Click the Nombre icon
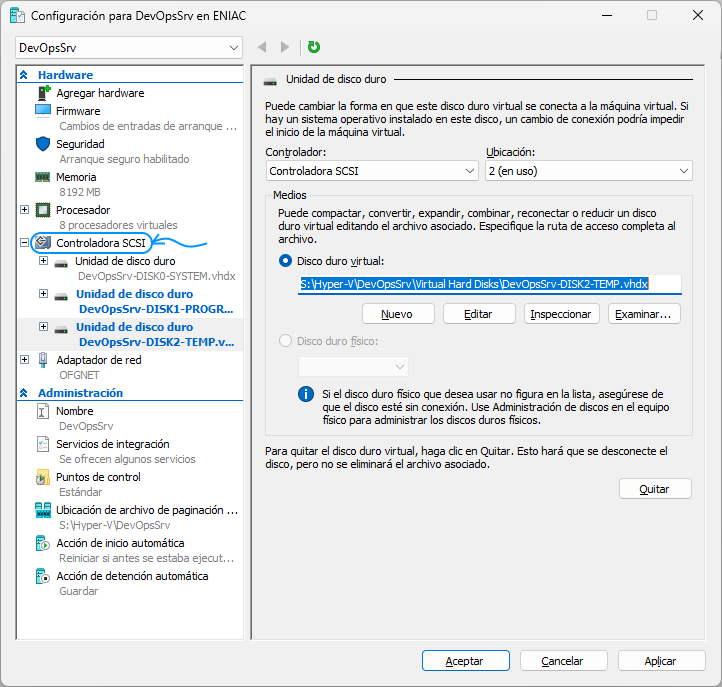The width and height of the screenshot is (722, 687). point(42,411)
